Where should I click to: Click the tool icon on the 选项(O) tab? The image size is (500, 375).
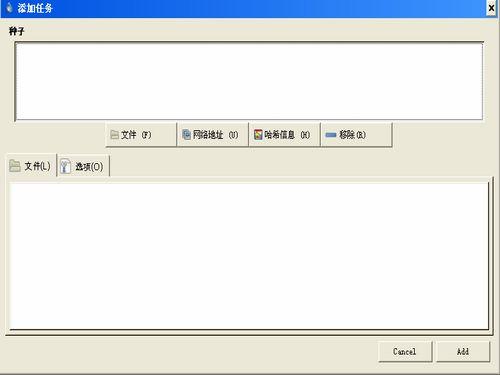65,166
